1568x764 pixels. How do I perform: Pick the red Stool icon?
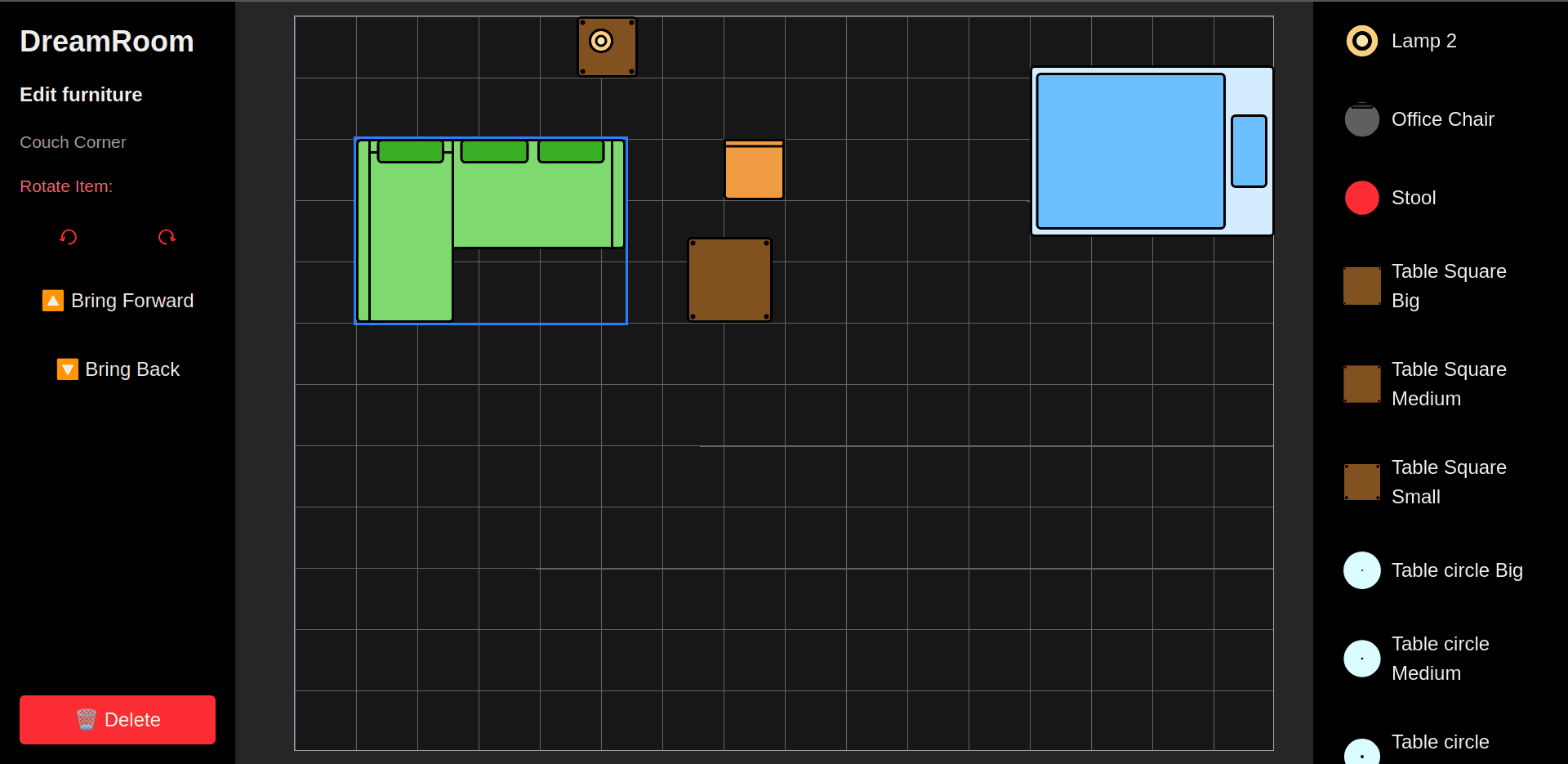click(1361, 197)
